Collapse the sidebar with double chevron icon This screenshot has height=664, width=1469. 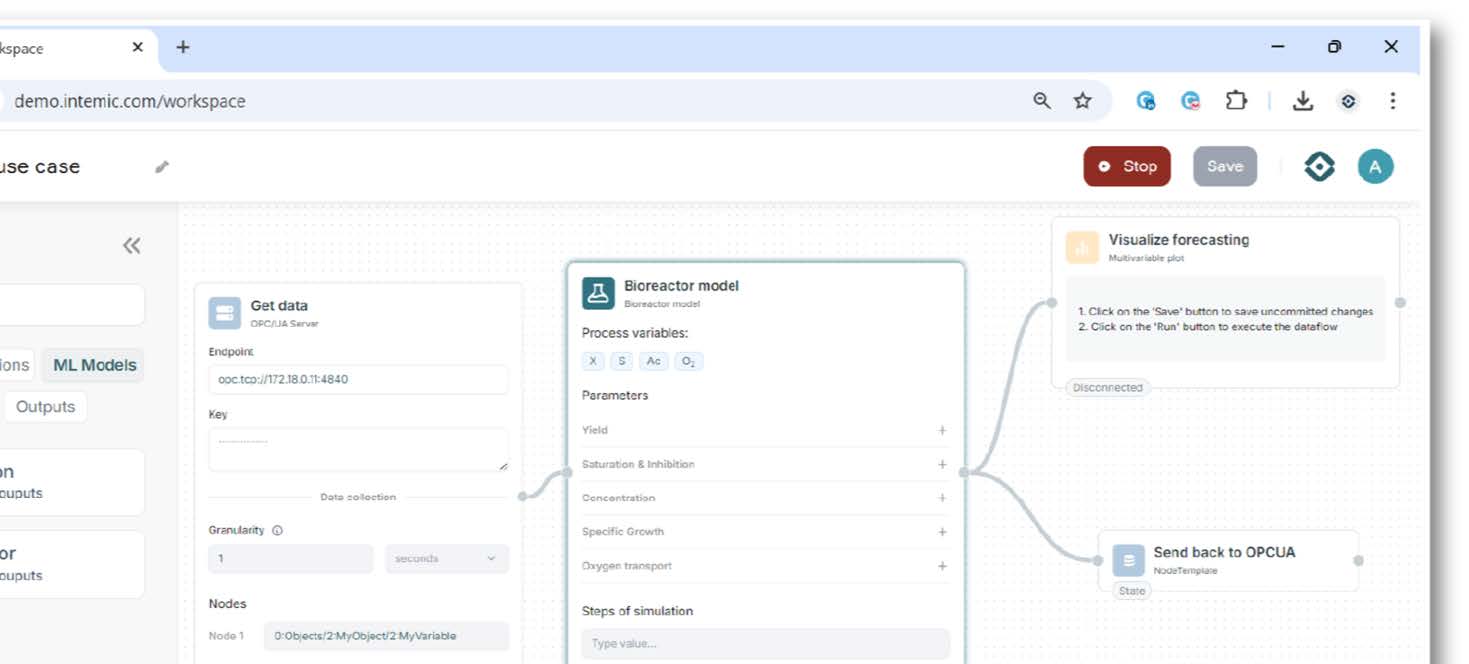point(131,246)
